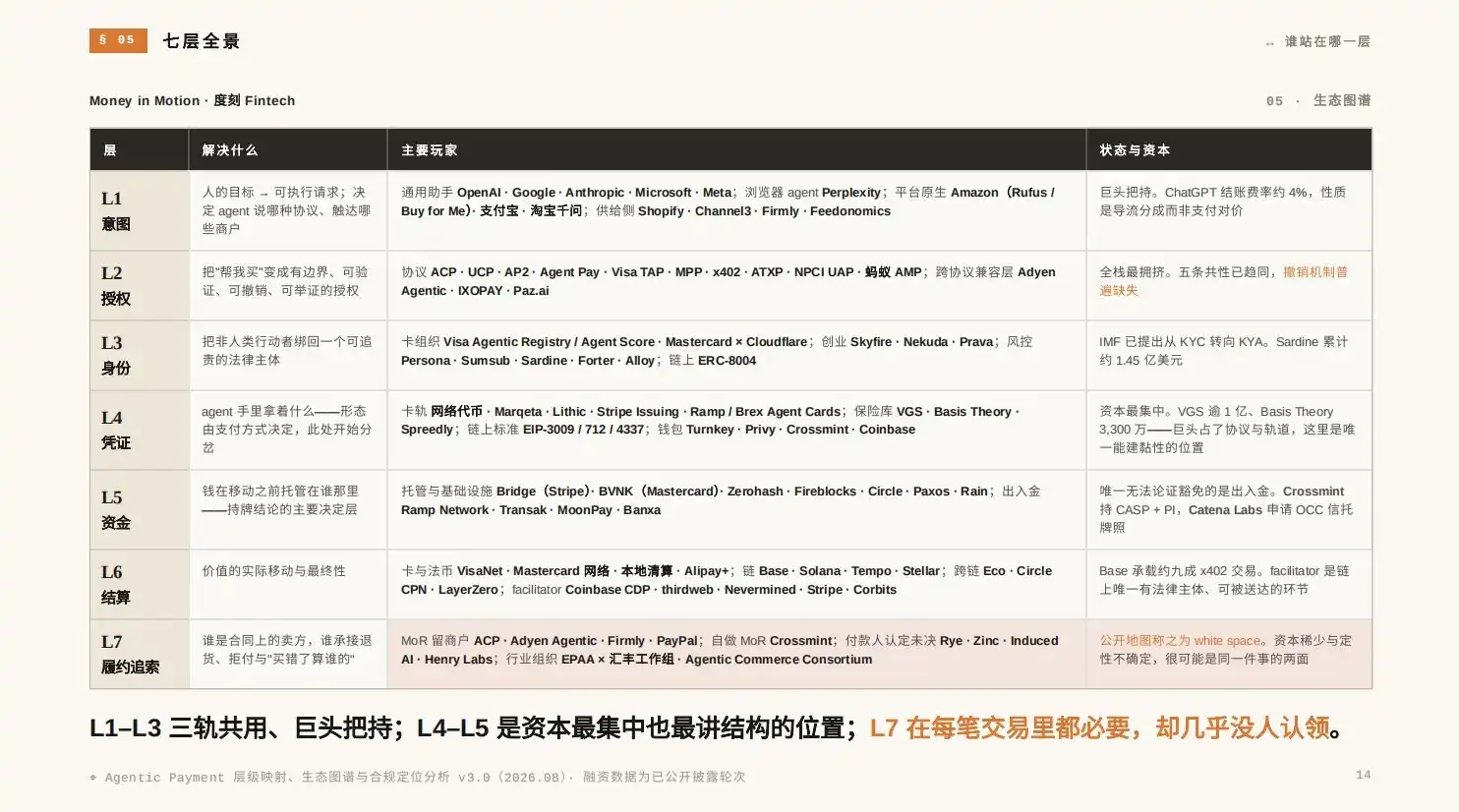The height and width of the screenshot is (812, 1459).
Task: Click the status cell starting "IMF 已提出从 KYC 转向 KYA"
Action: (1229, 355)
